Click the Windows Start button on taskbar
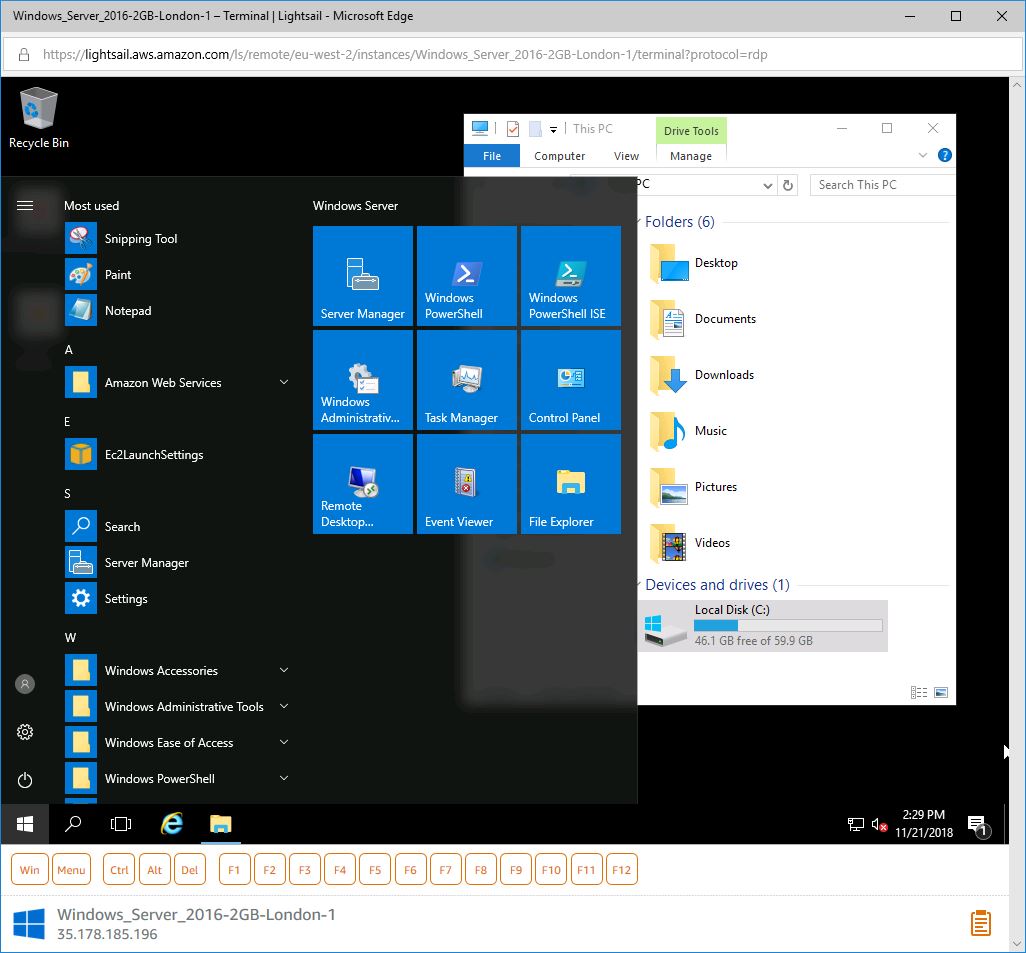 pos(25,824)
